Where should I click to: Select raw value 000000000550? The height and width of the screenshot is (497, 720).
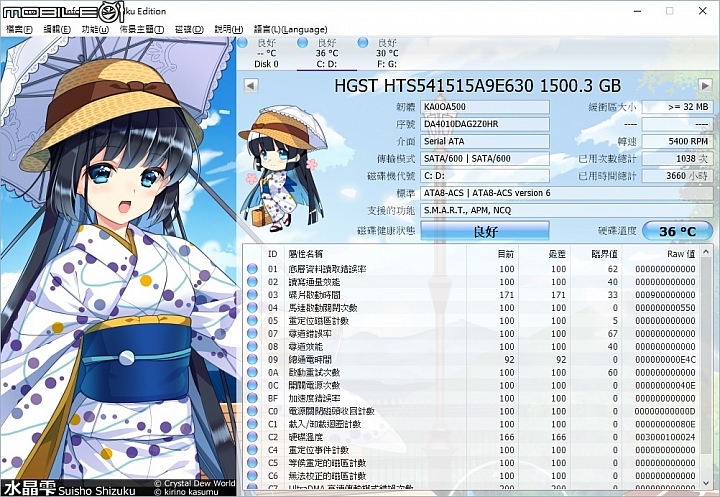(665, 307)
